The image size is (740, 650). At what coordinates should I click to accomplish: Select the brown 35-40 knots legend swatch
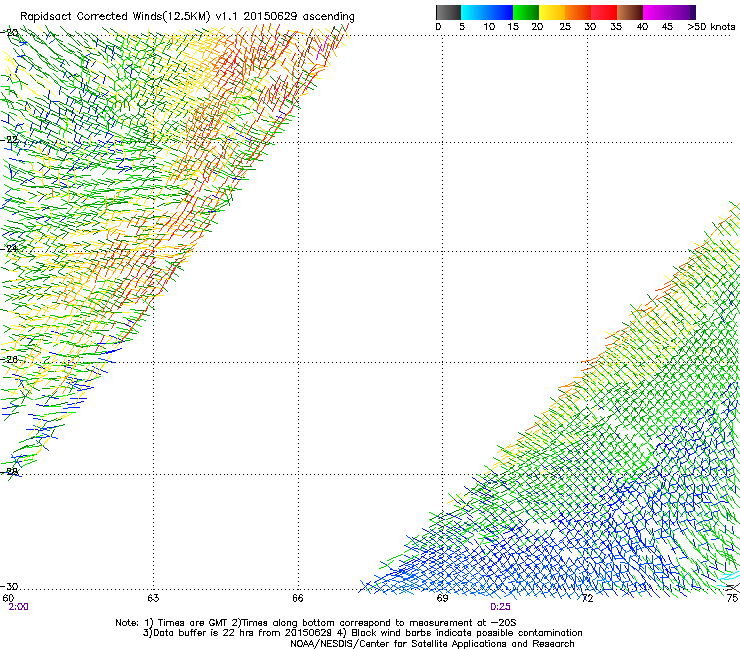point(630,12)
